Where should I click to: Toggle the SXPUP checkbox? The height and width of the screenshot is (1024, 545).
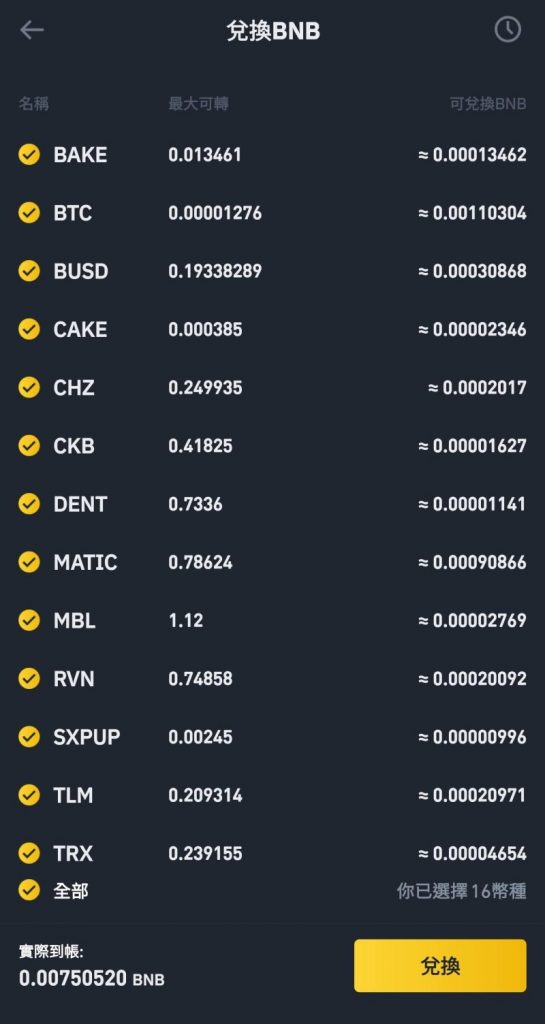[x=29, y=737]
